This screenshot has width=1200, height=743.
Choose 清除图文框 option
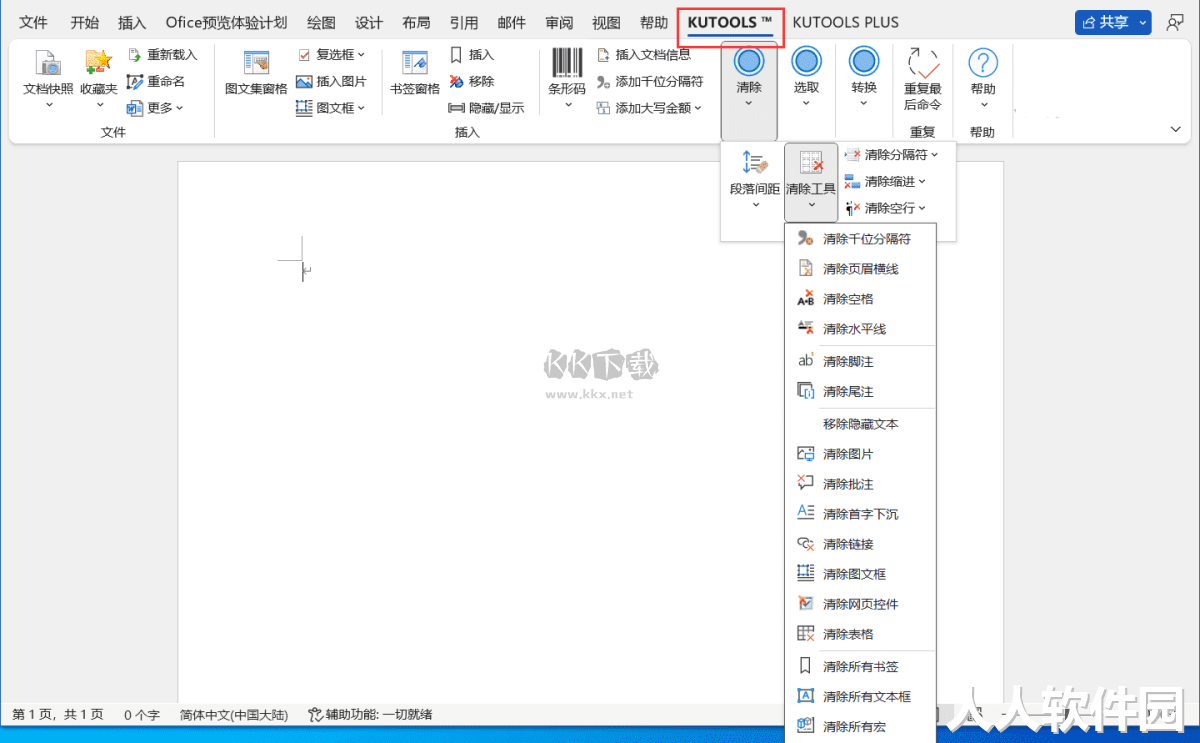point(860,574)
